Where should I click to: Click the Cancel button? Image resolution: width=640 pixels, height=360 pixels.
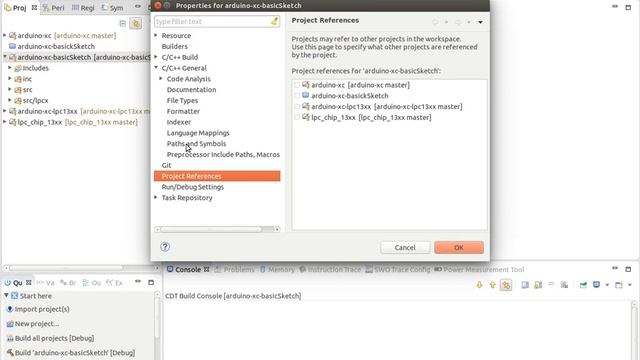pos(405,247)
